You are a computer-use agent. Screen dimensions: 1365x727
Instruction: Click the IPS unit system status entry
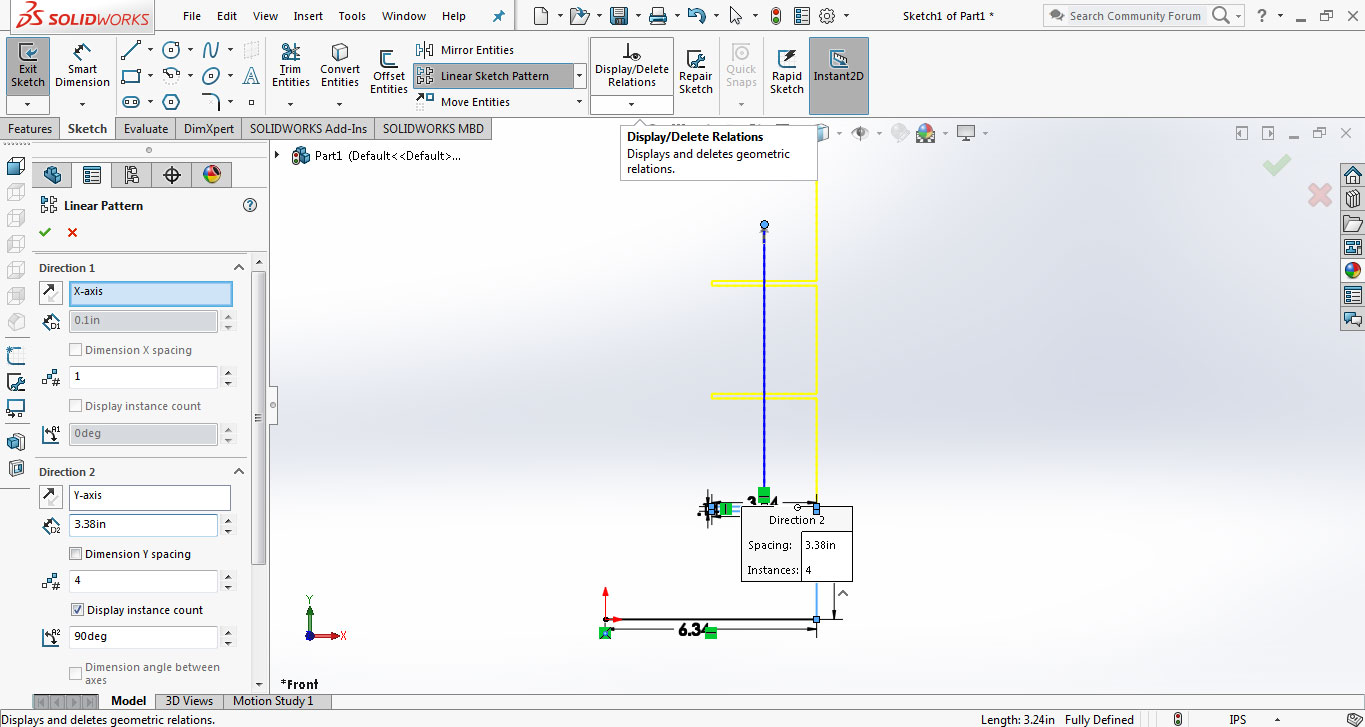[1237, 719]
